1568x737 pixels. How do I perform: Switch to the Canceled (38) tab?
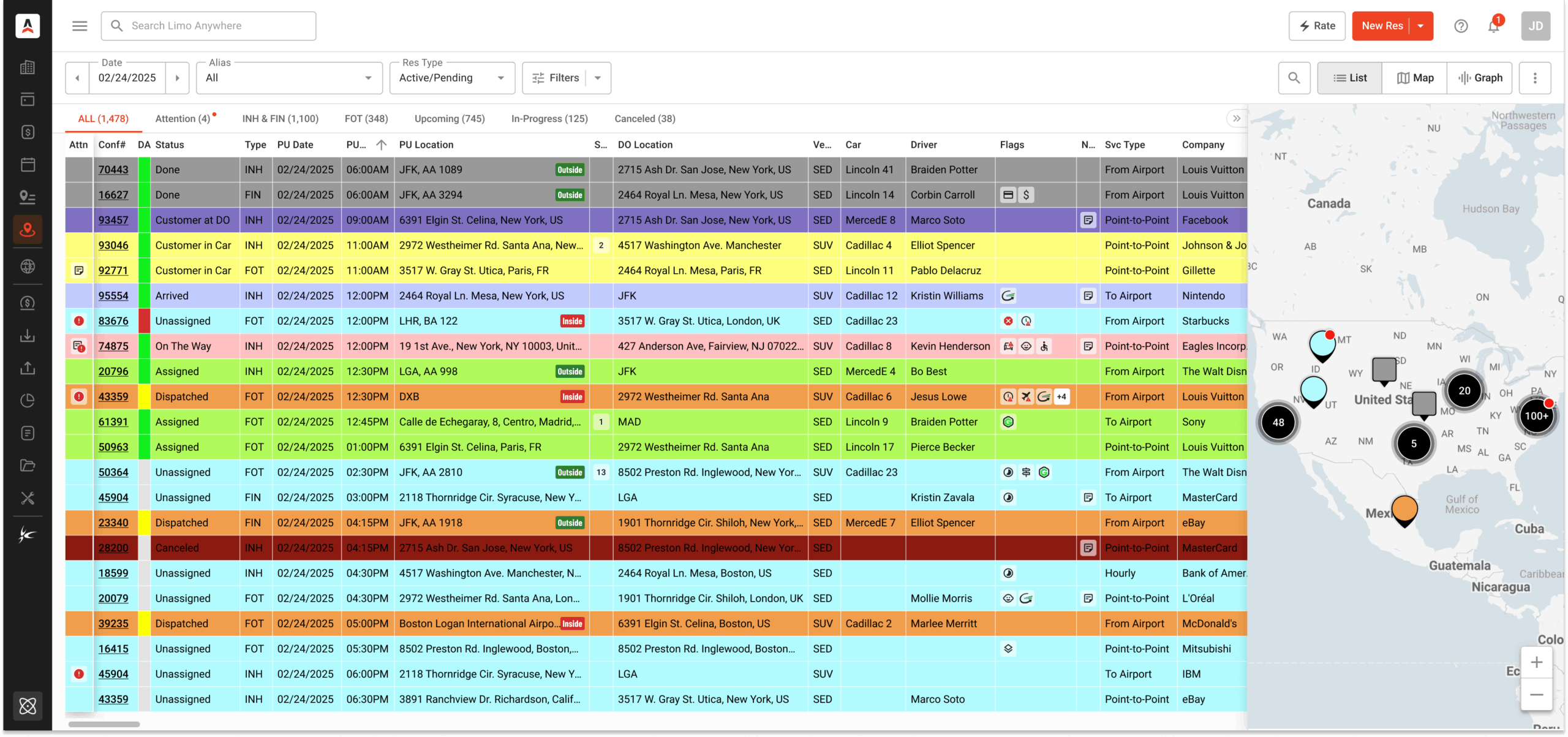click(645, 119)
